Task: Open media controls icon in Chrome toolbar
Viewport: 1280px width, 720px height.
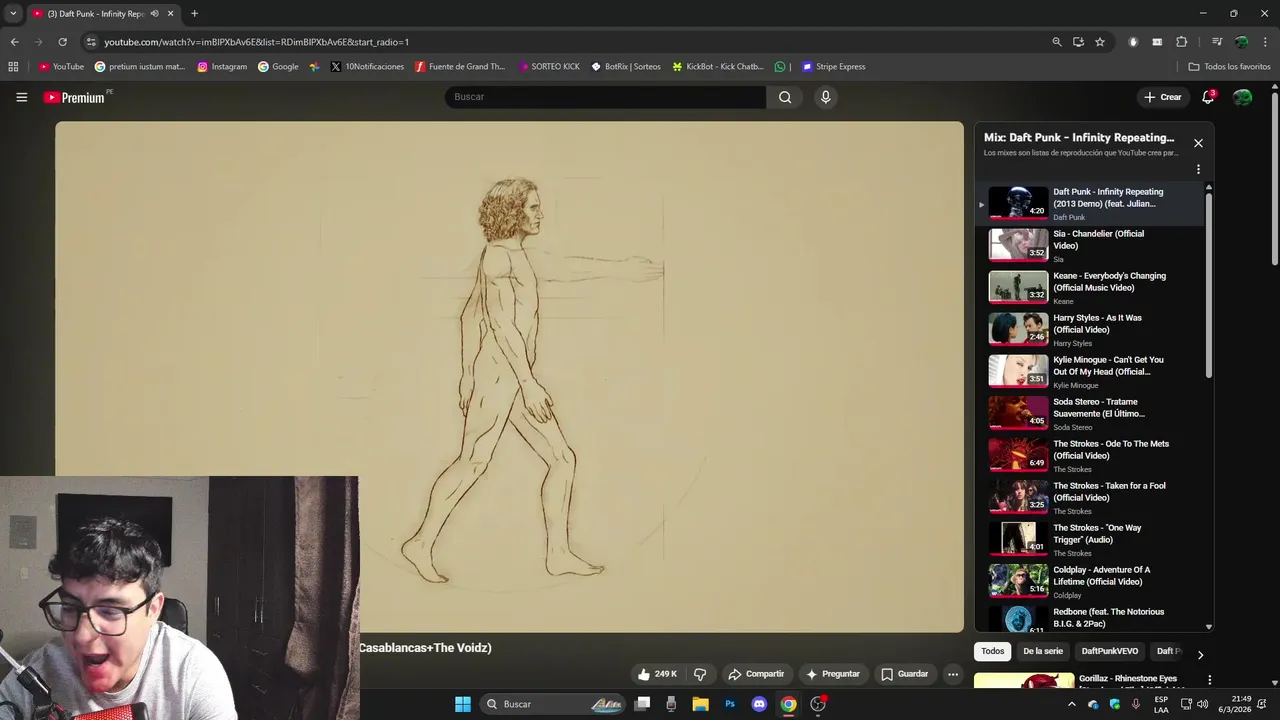Action: tap(1217, 42)
